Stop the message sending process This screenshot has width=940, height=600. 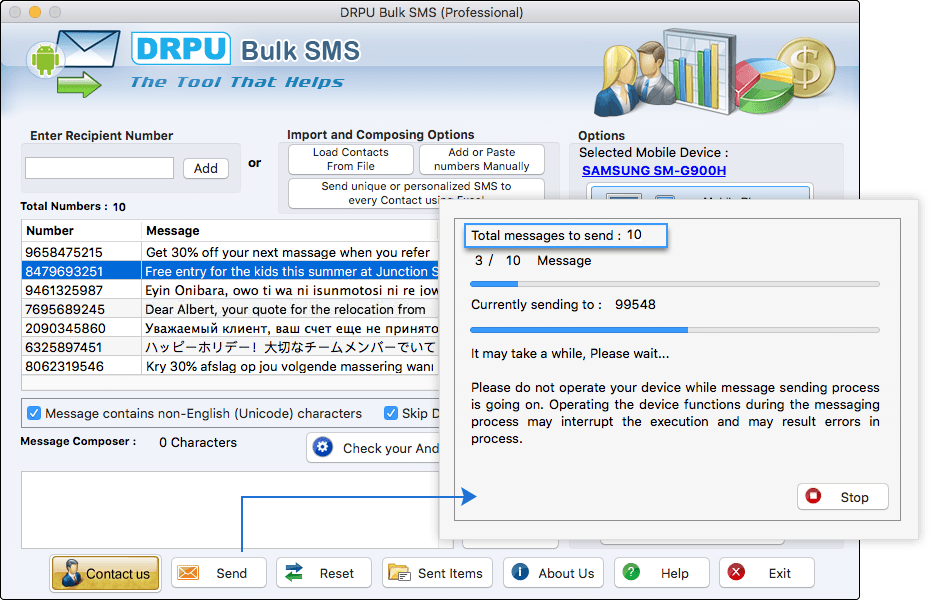tap(842, 497)
